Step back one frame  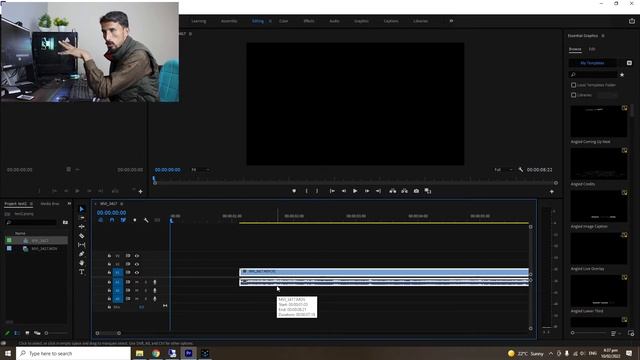pyautogui.click(x=344, y=191)
